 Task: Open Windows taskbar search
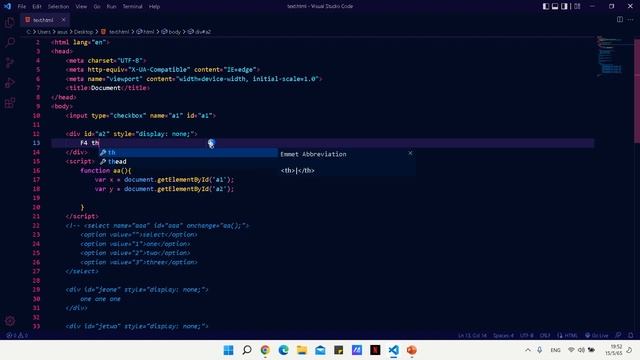tap(247, 350)
